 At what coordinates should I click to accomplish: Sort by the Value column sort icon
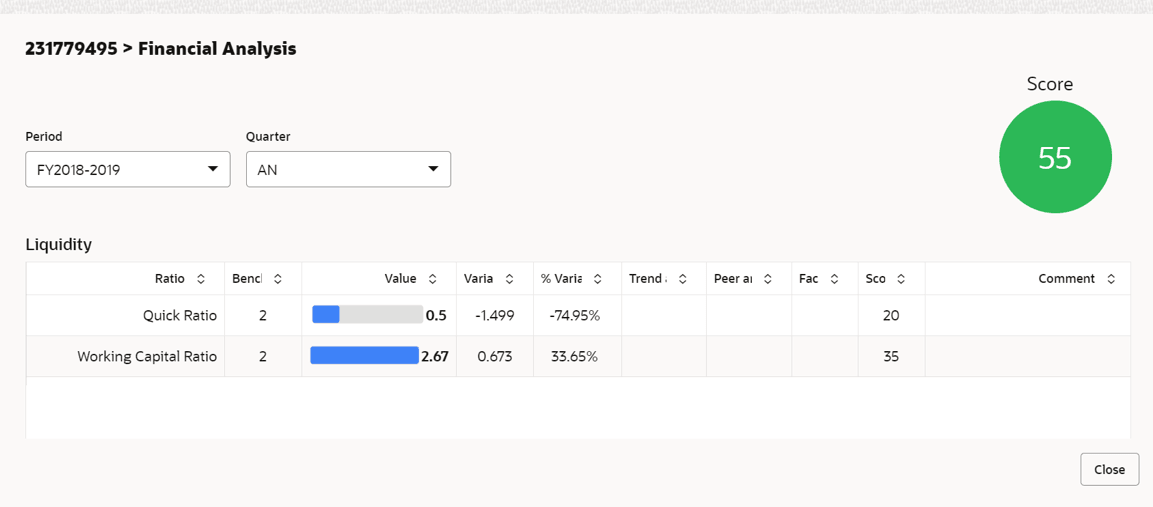(432, 279)
